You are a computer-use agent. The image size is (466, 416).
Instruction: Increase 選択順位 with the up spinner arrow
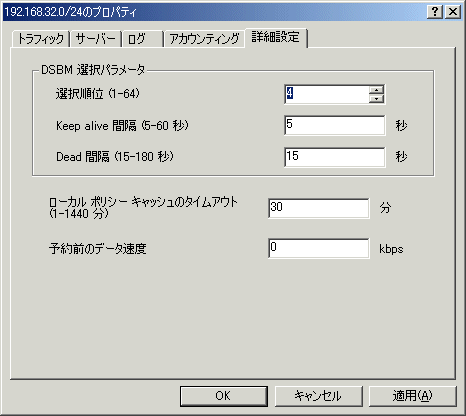376,90
